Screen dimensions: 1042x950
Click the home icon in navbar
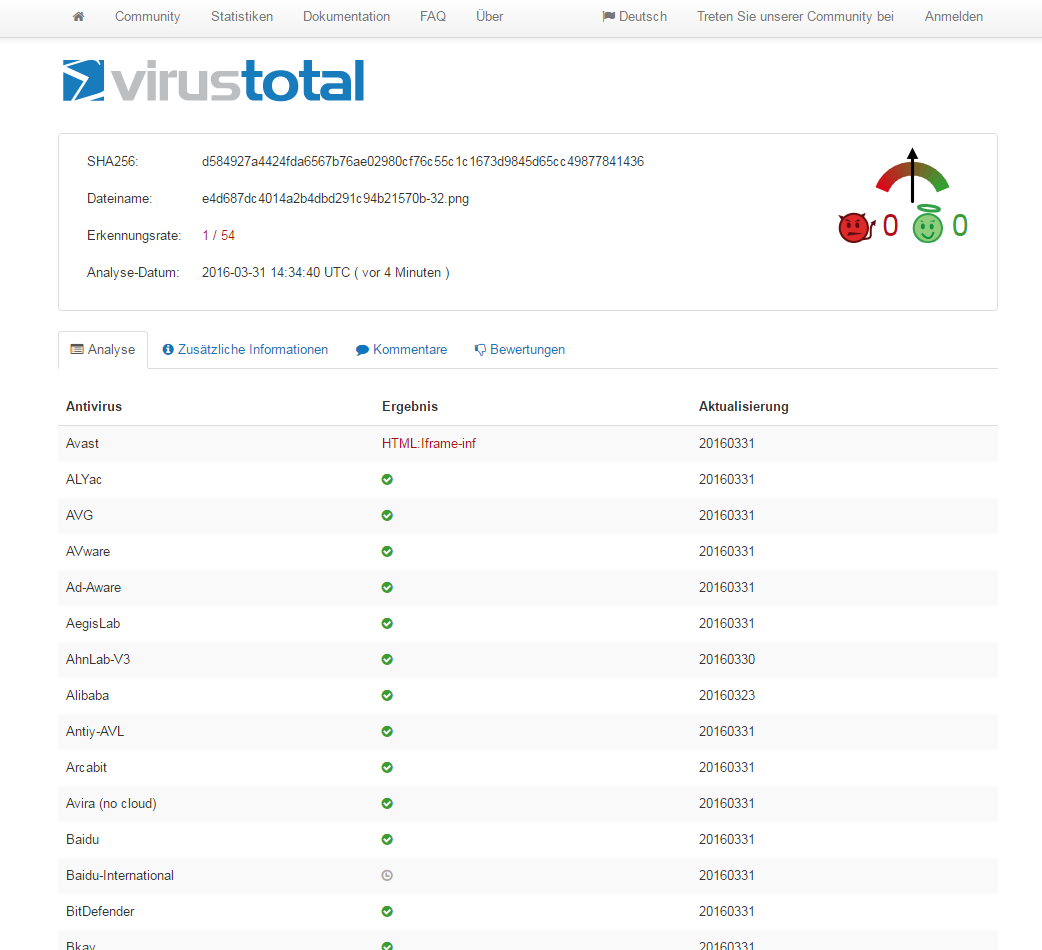click(x=78, y=17)
